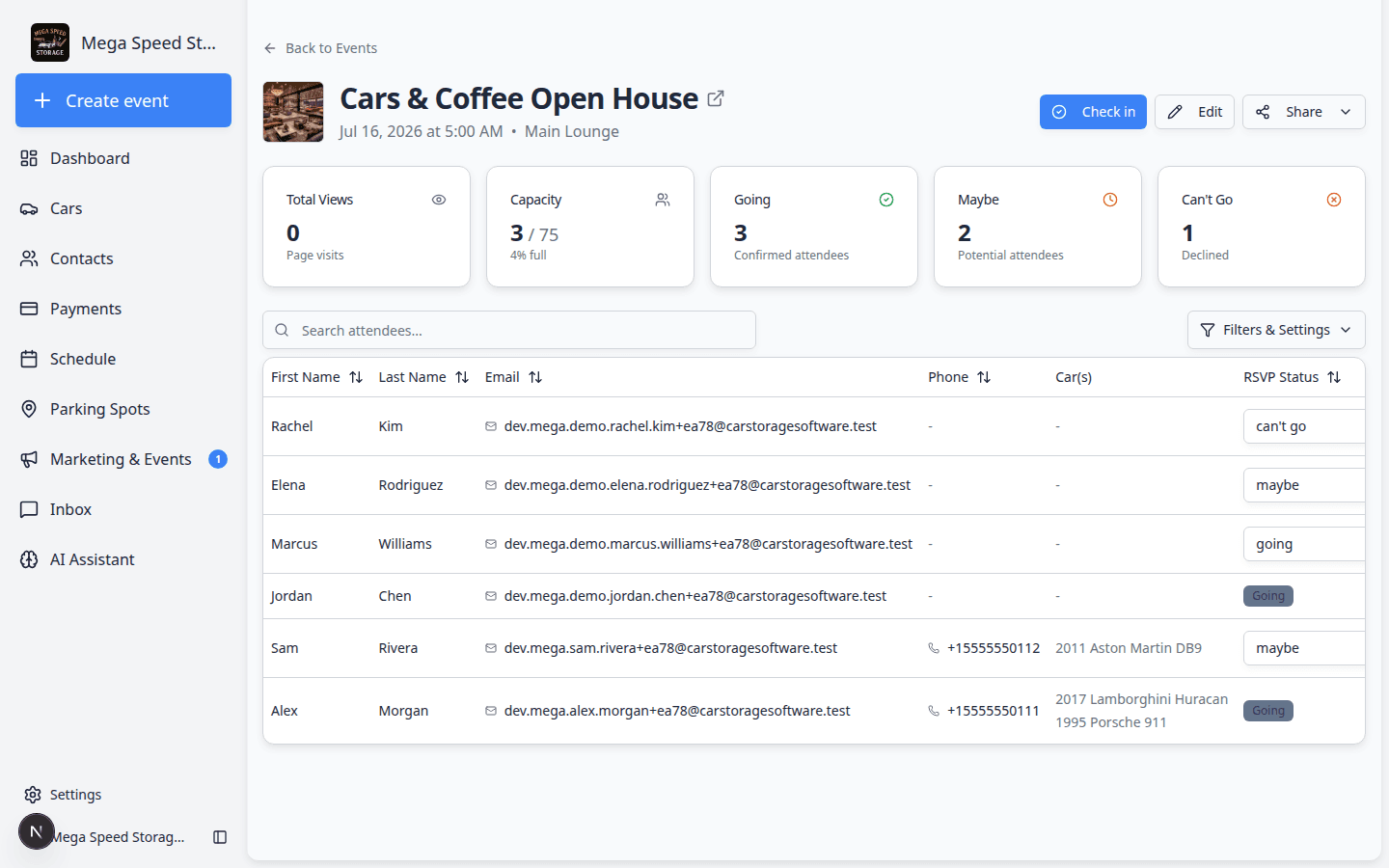Open Sam Rivera's RSVP status dropdown
Image resolution: width=1389 pixels, height=868 pixels.
(1304, 648)
